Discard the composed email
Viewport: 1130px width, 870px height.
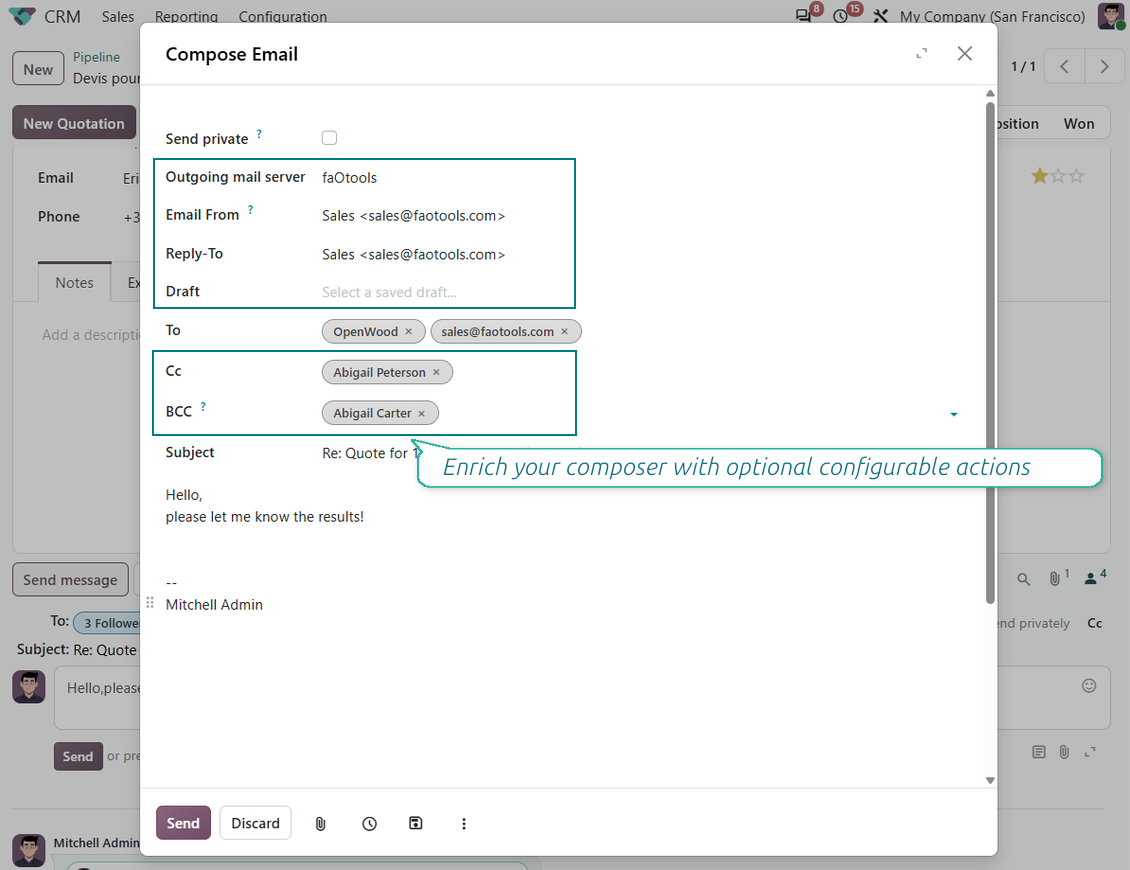[255, 823]
